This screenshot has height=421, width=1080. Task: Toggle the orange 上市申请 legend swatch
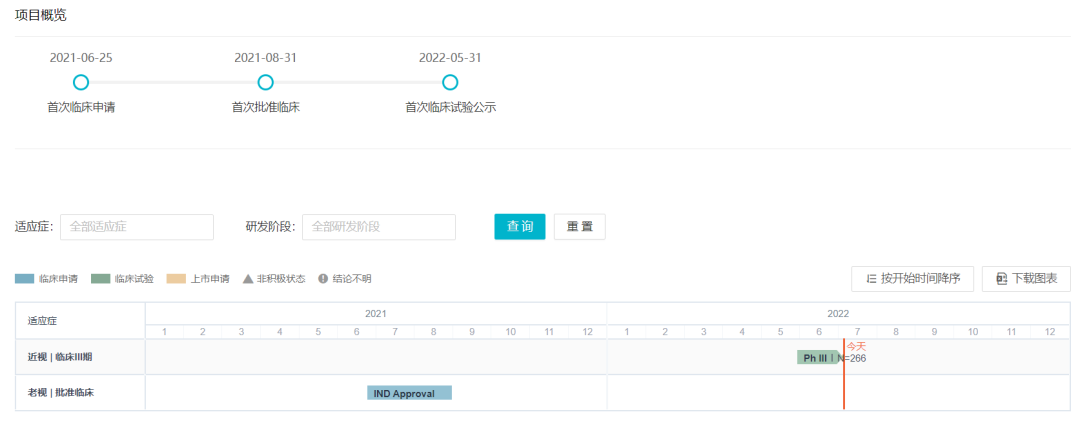pyautogui.click(x=176, y=279)
